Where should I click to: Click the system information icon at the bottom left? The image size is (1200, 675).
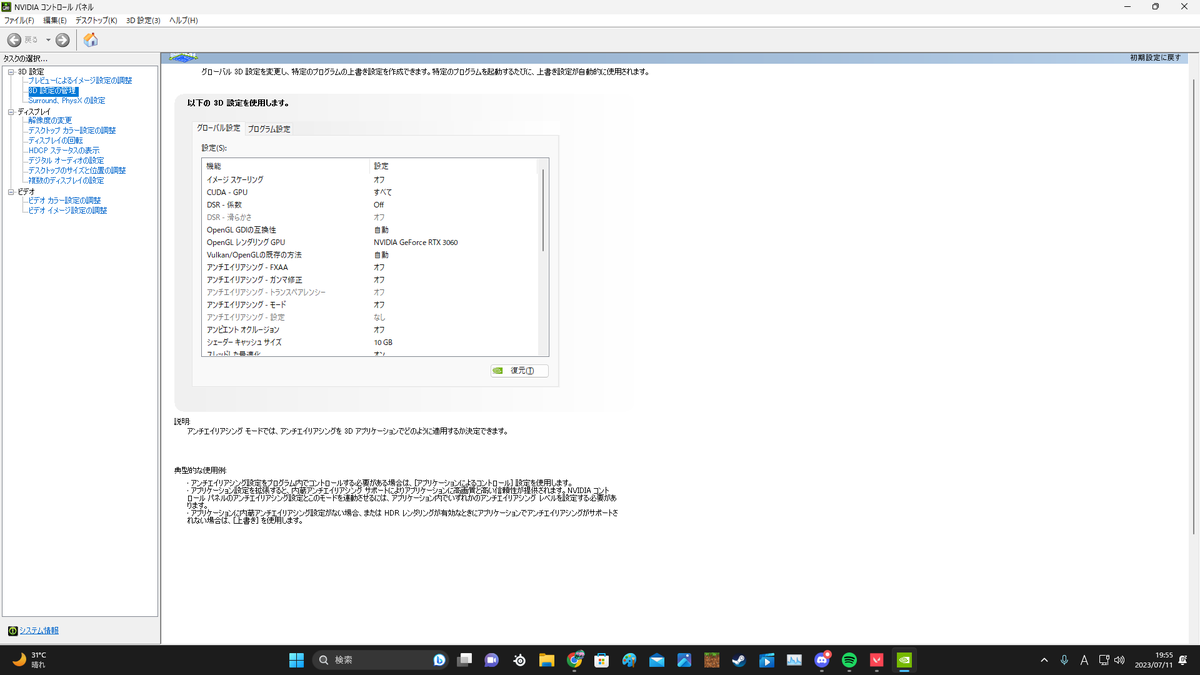coord(12,631)
